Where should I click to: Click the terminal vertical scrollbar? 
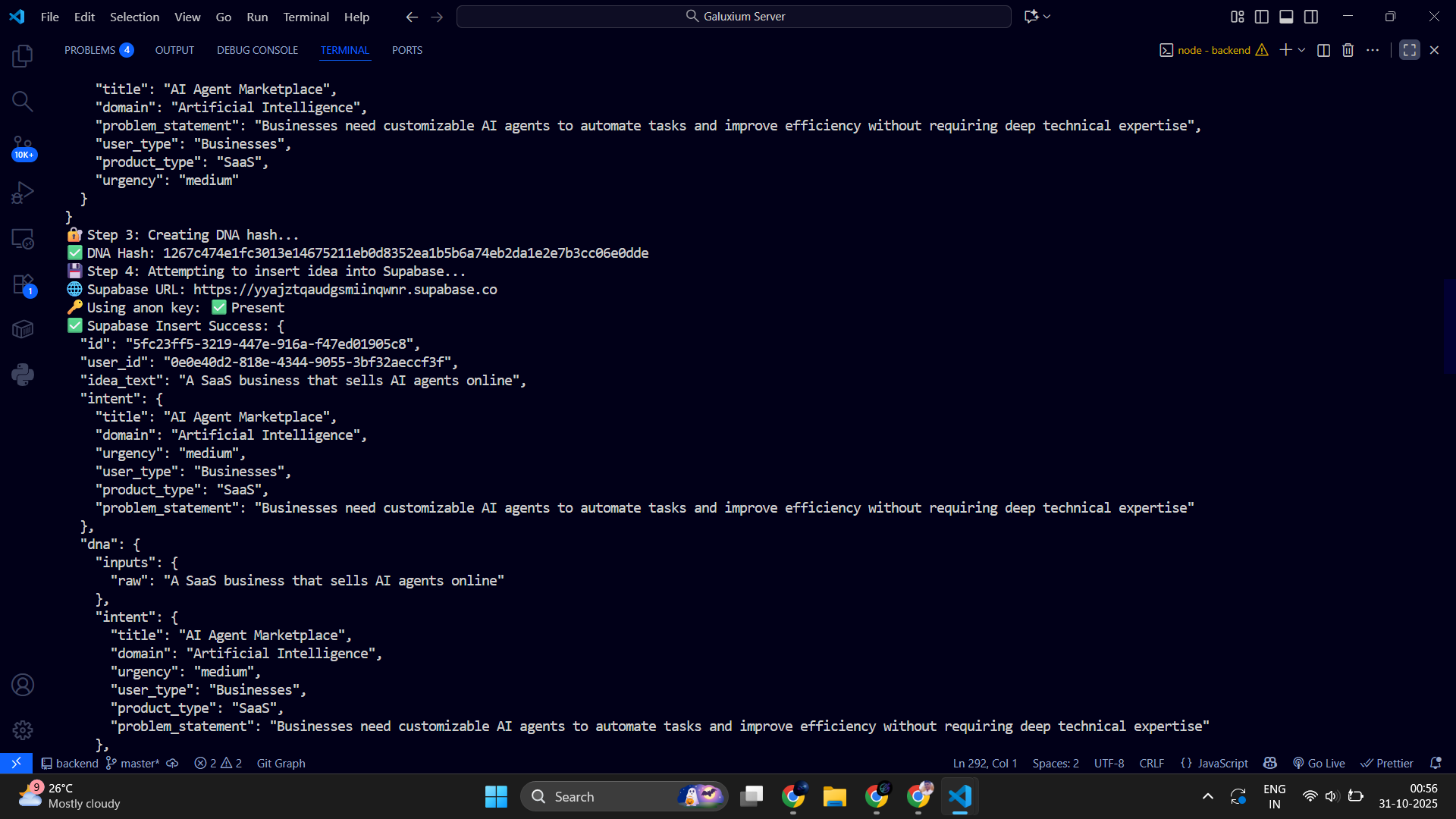1449,326
